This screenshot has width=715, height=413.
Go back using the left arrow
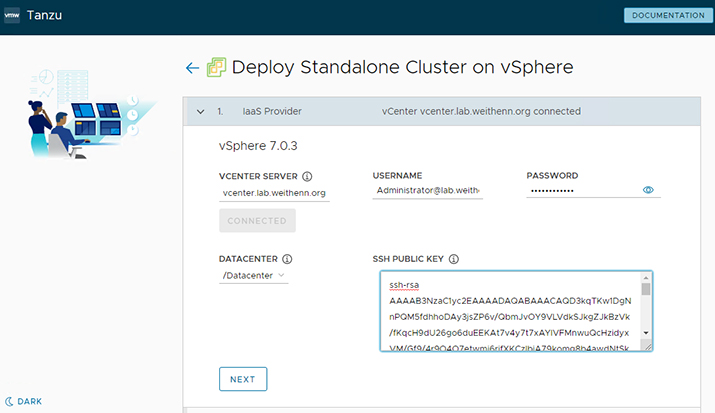click(192, 68)
